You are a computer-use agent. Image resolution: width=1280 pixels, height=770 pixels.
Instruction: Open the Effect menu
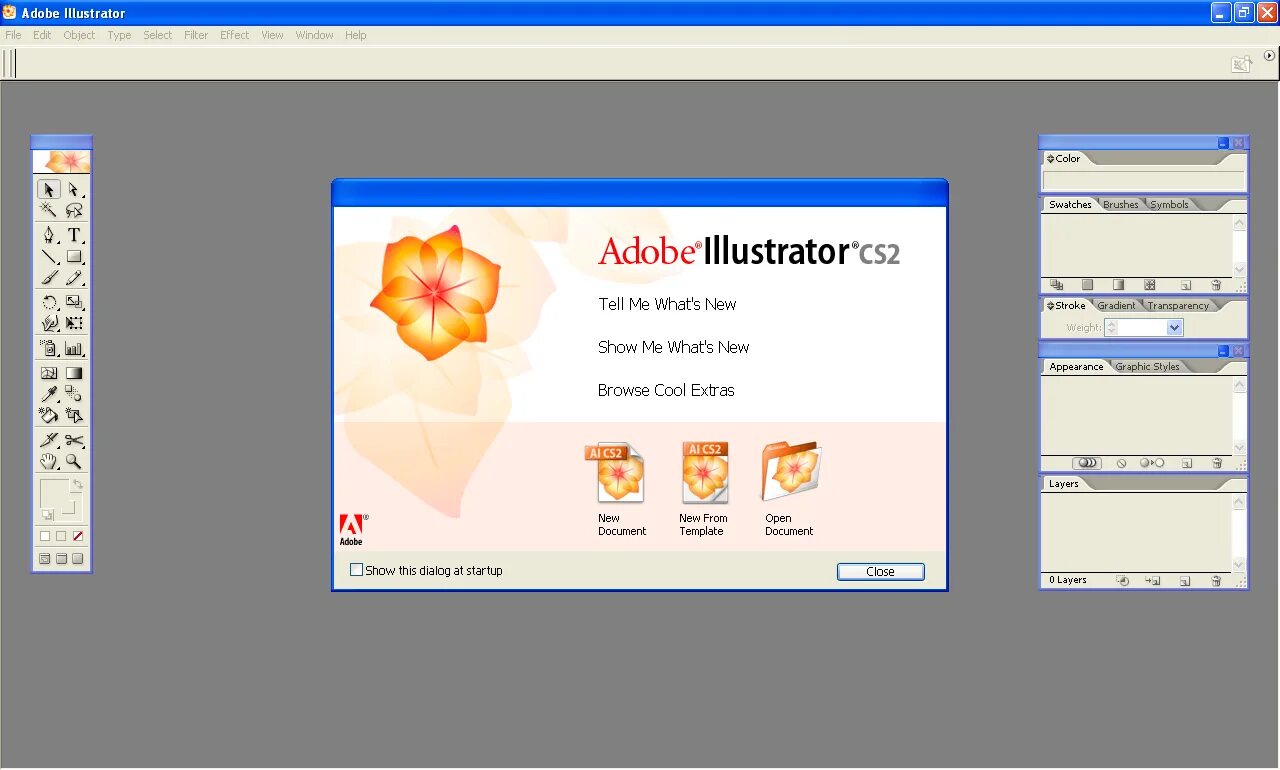[x=235, y=35]
